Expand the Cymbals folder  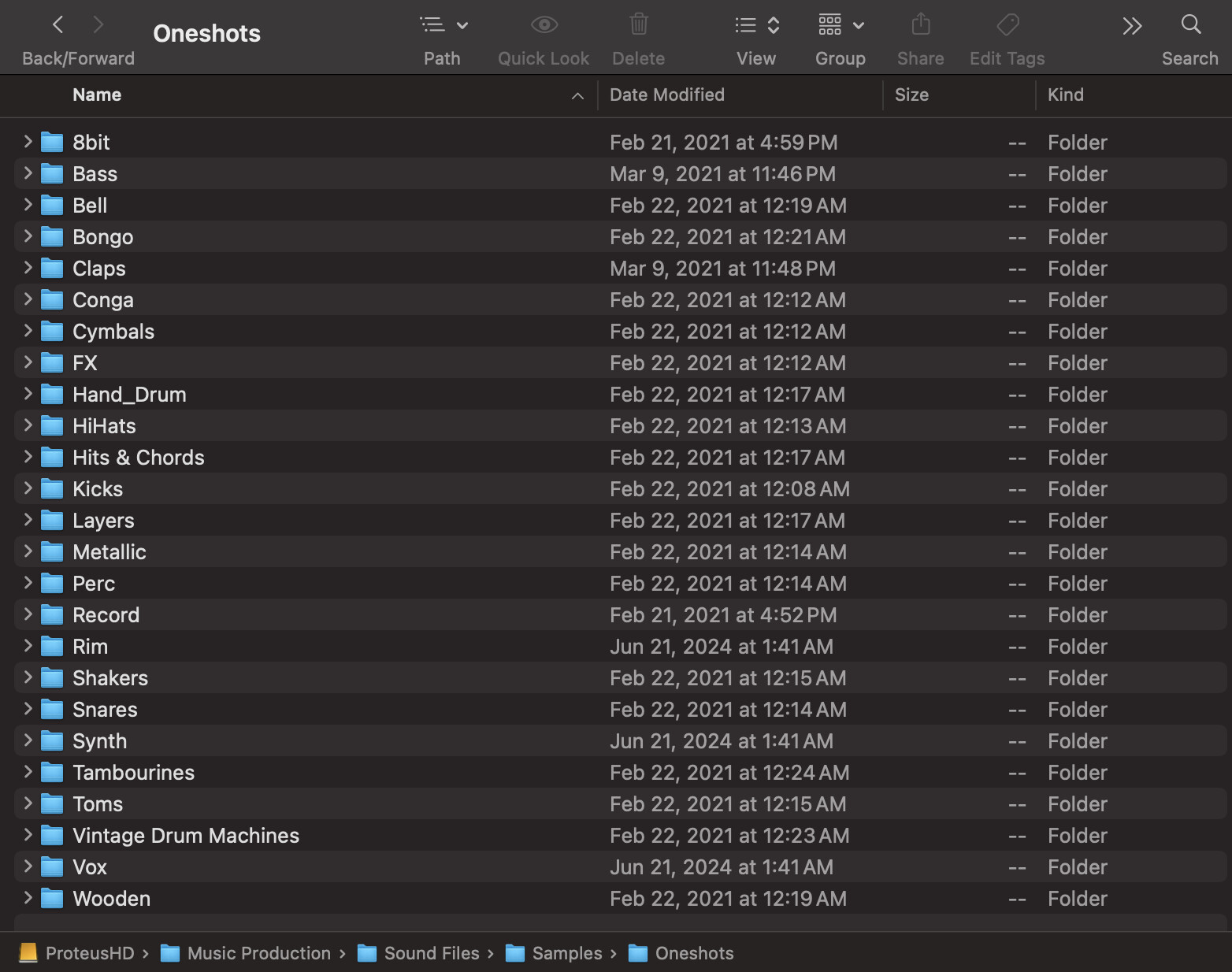coord(28,331)
